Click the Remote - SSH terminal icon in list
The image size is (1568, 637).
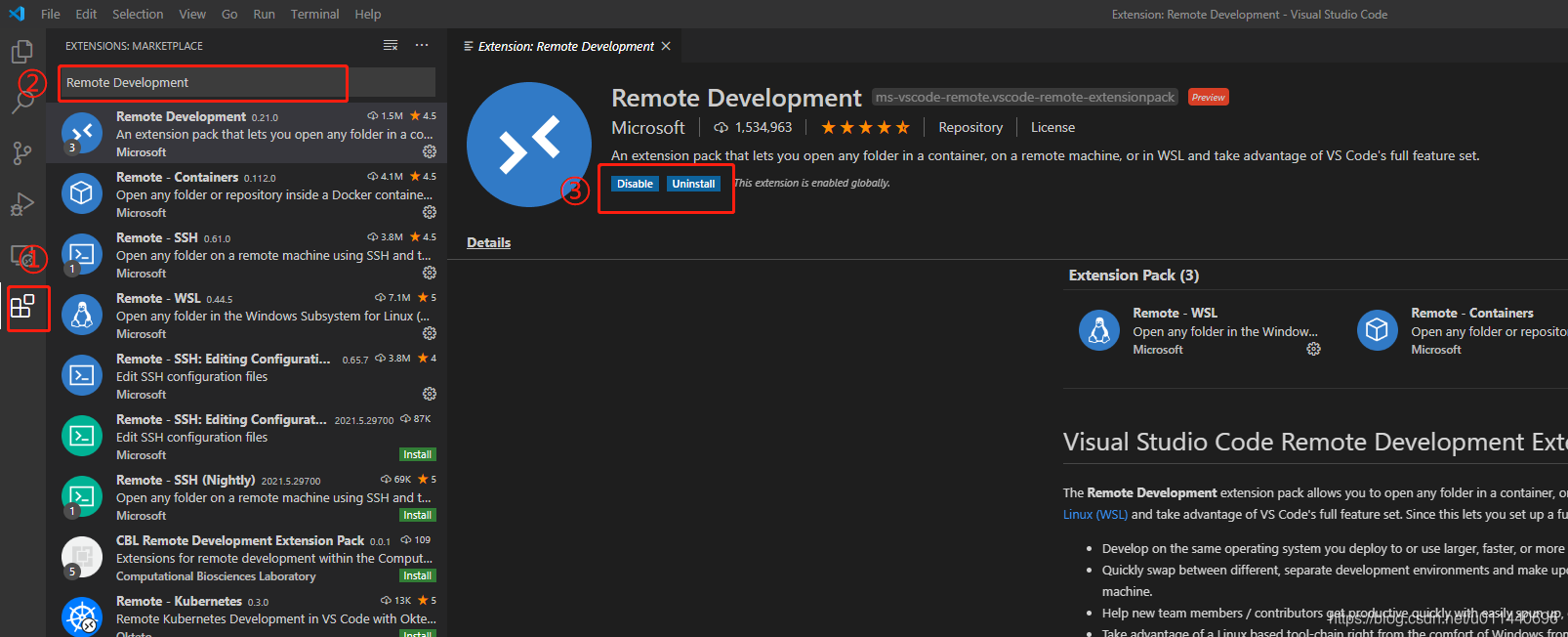[82, 254]
